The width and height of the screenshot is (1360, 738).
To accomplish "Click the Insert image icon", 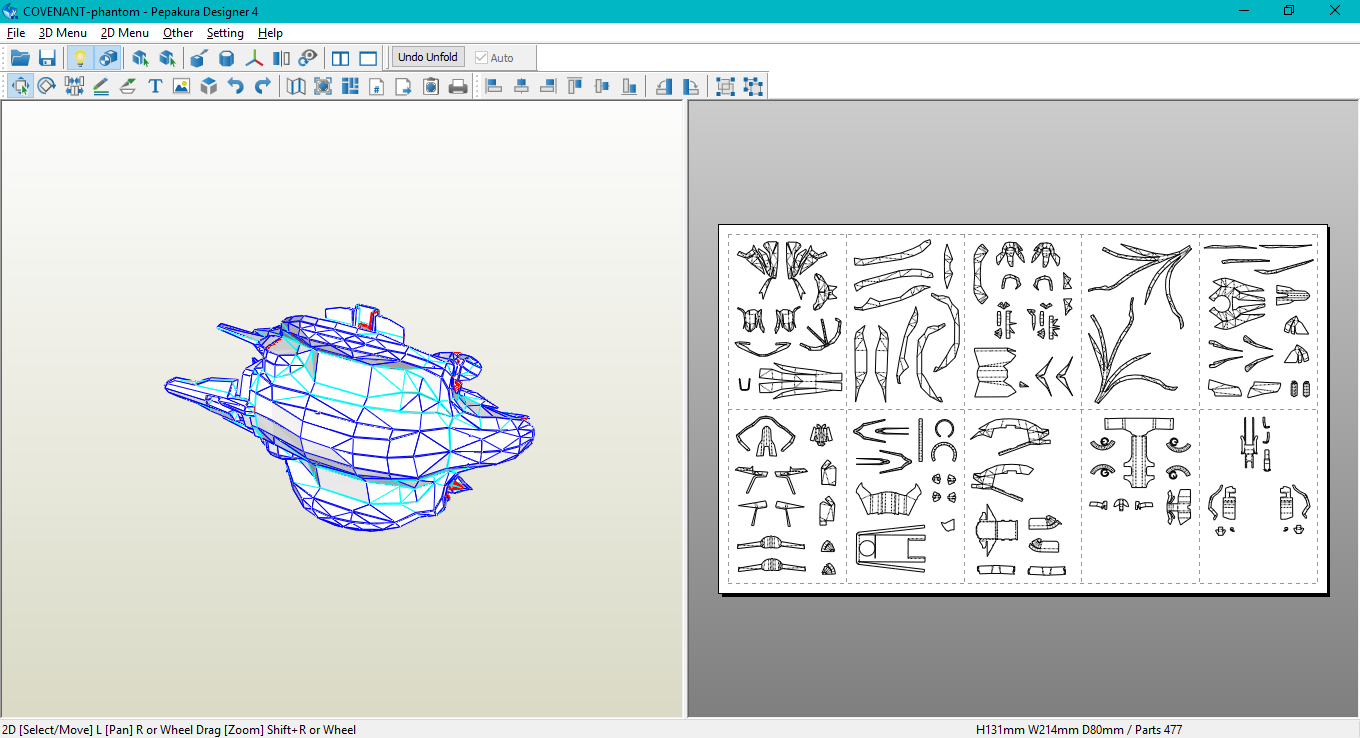I will pos(181,87).
